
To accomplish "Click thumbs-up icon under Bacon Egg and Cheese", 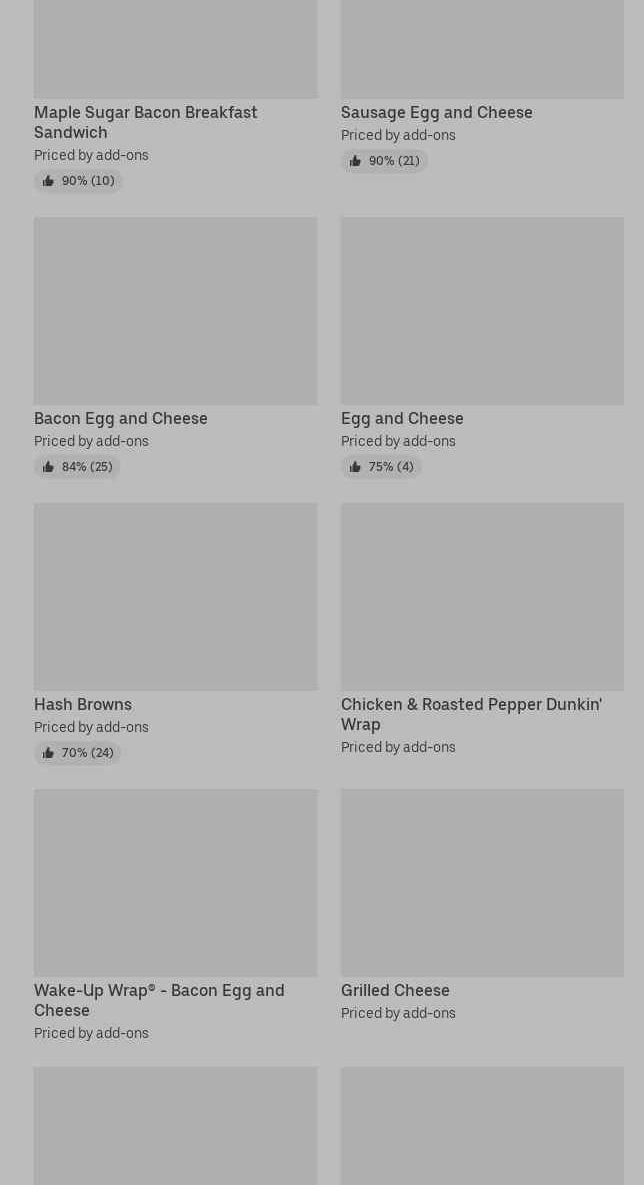I will (48, 467).
